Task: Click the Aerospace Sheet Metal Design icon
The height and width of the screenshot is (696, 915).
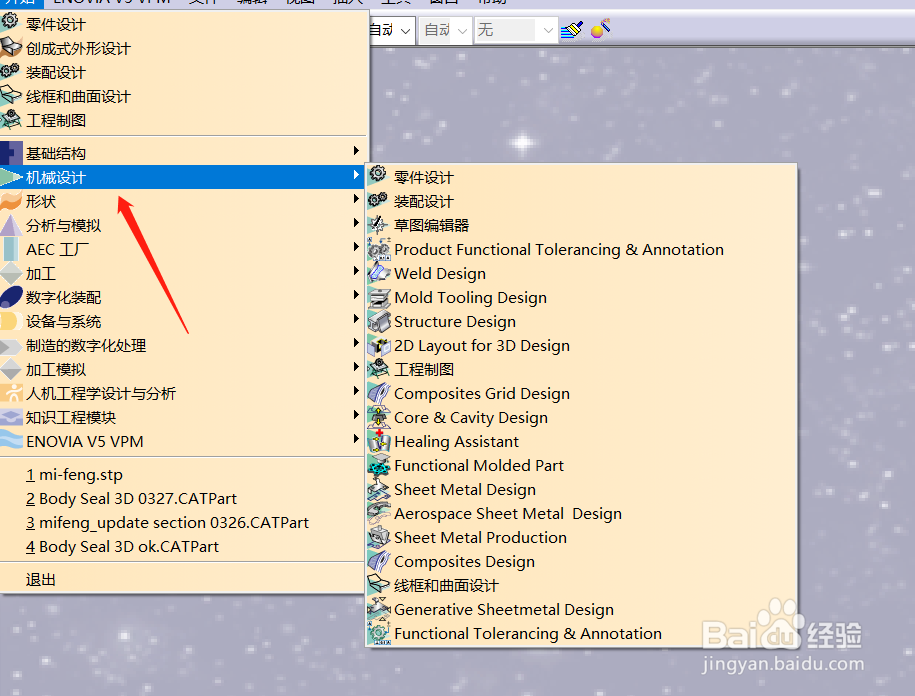Action: pos(378,513)
